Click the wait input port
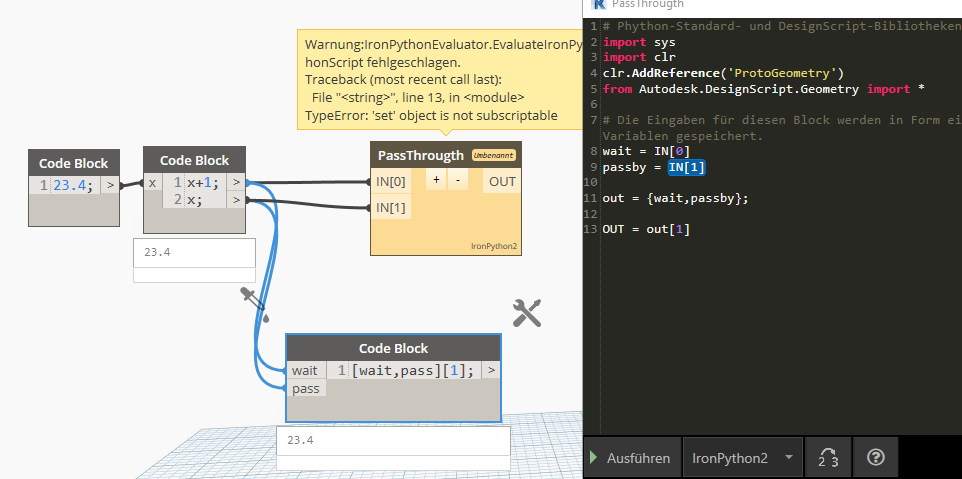Viewport: 962px width, 479px height. point(304,370)
